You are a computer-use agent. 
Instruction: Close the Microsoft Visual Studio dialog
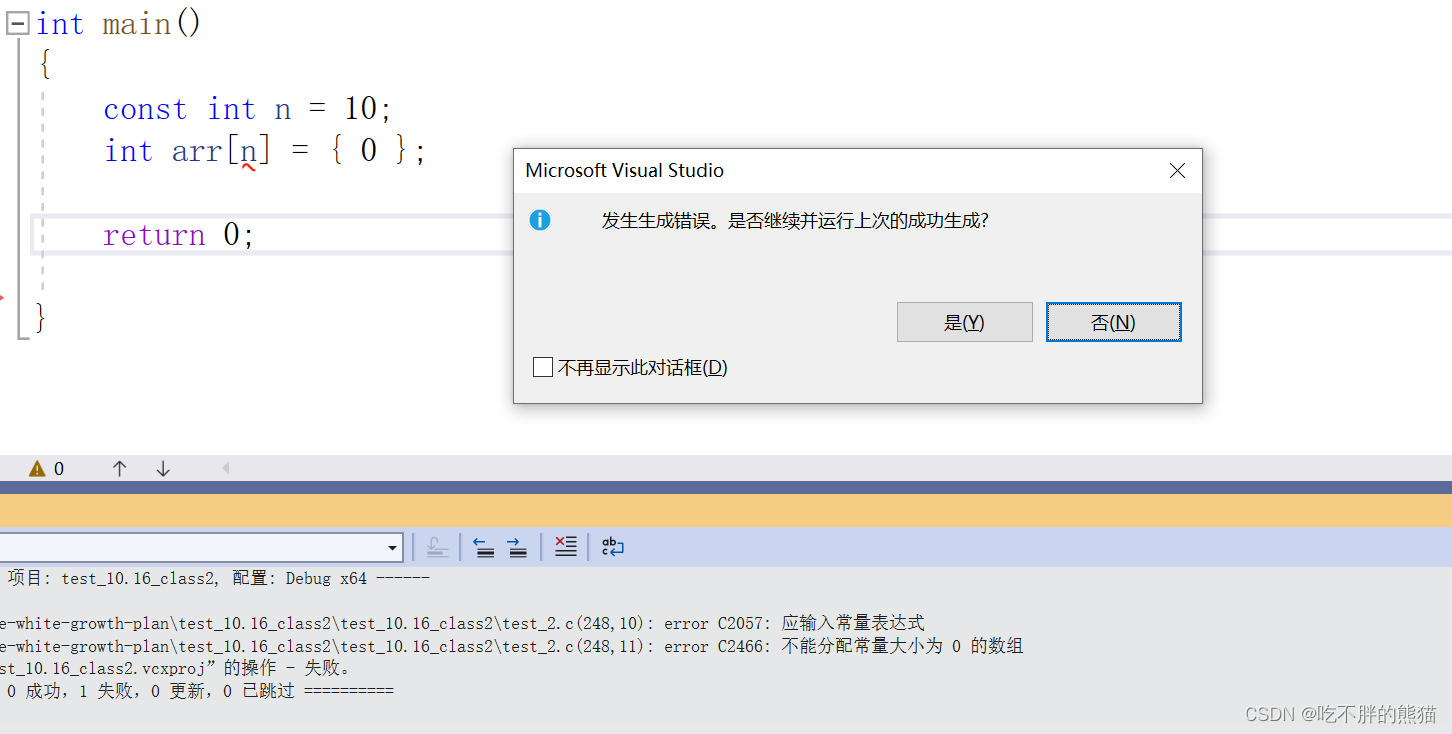(1177, 171)
